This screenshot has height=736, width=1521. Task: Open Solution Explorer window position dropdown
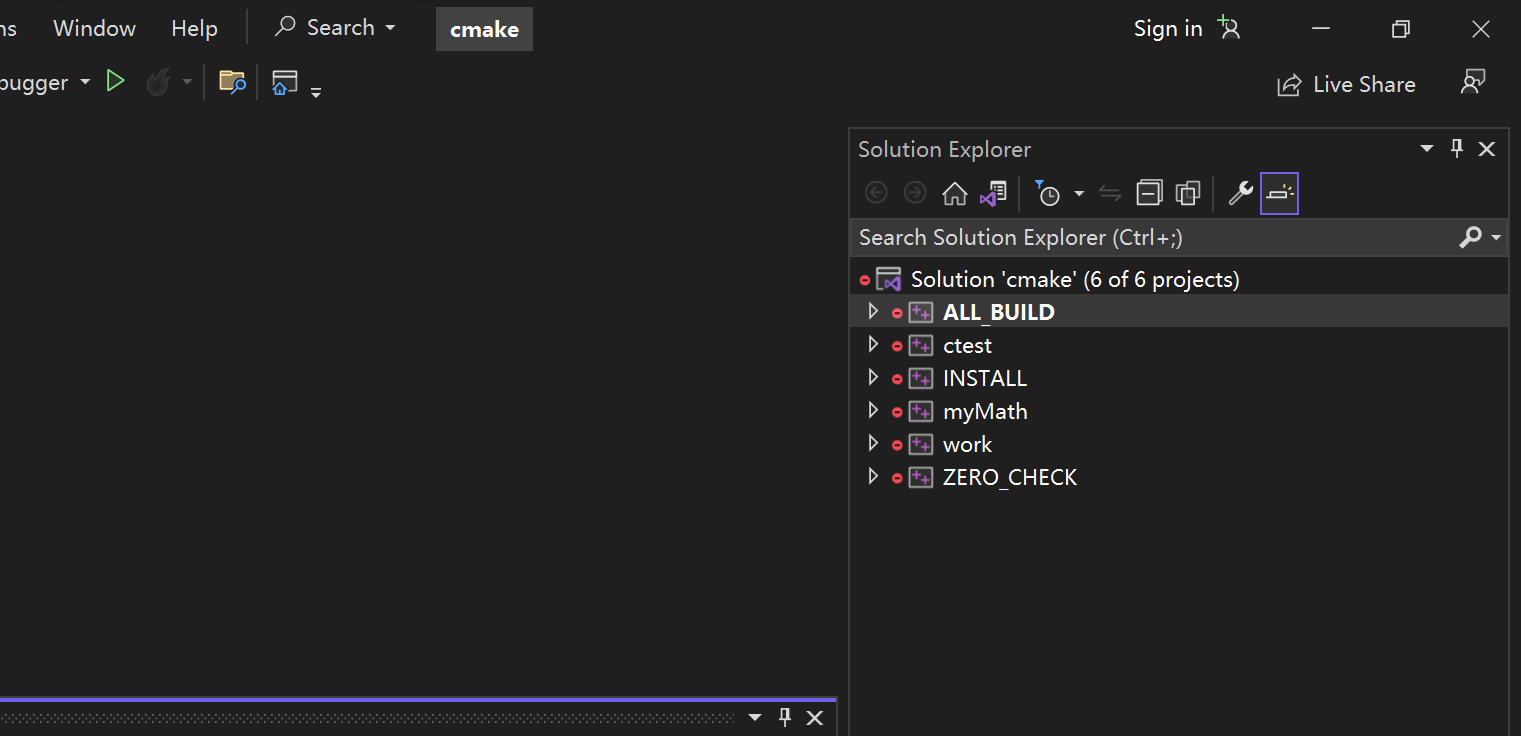[1427, 149]
